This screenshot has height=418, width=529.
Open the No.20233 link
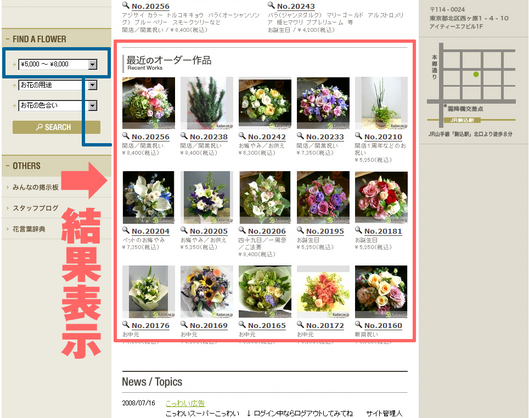325,137
